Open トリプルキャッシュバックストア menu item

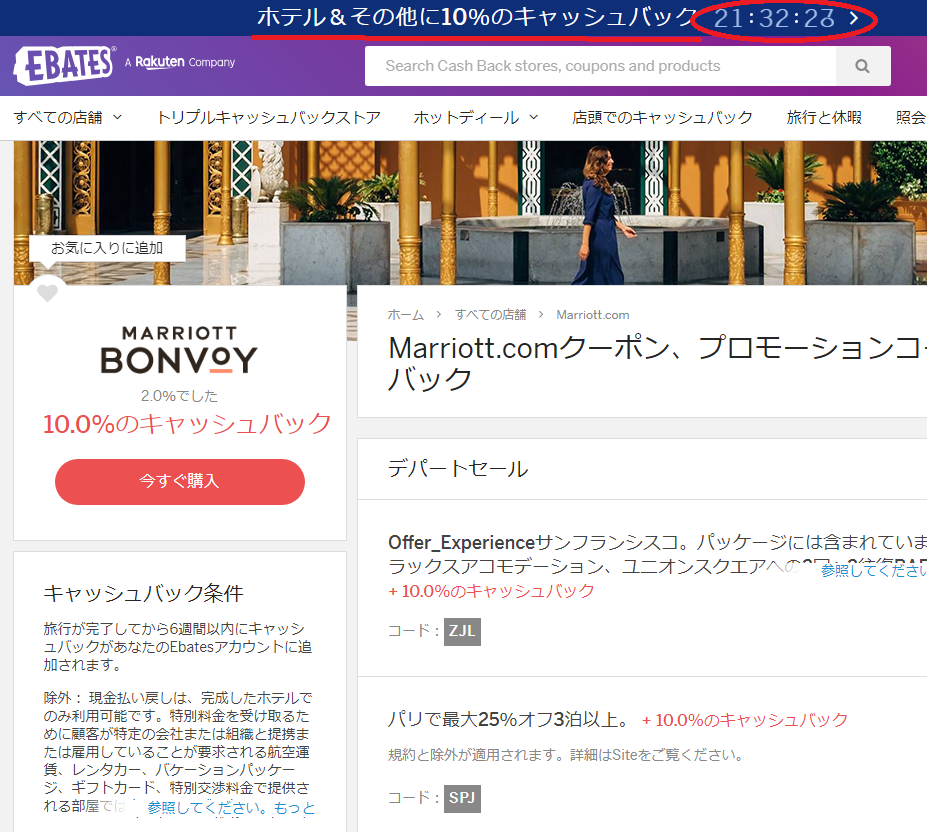coord(268,118)
